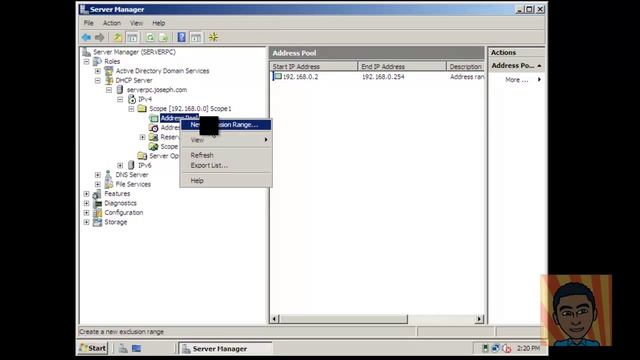Viewport: 640px width, 360px height.
Task: Select the Roles node in the tree
Action: pos(112,61)
